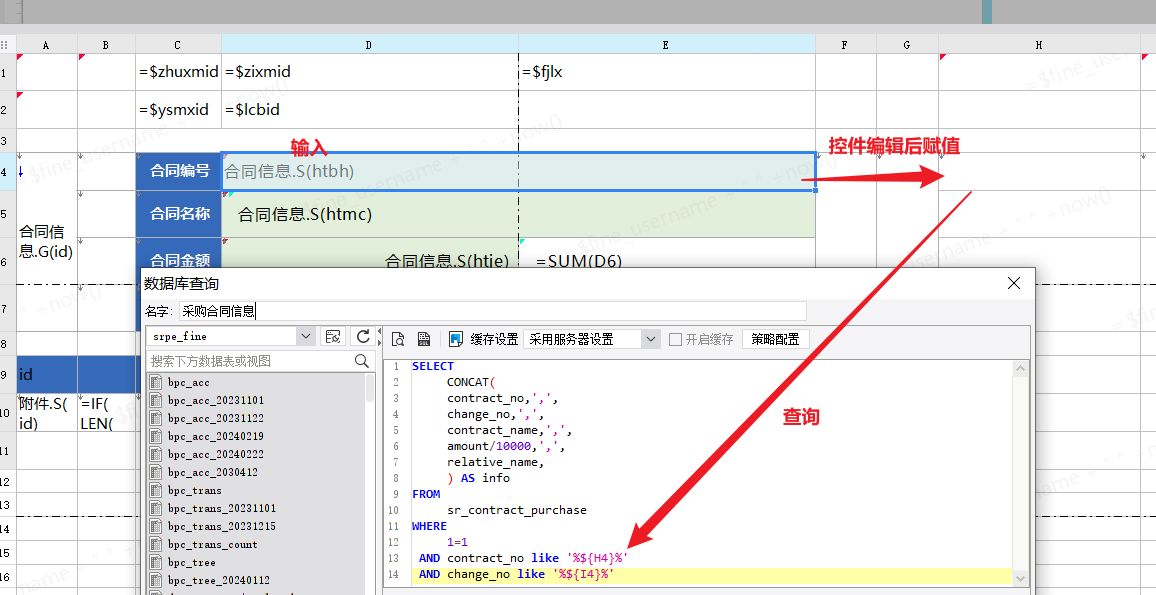Viewport: 1156px width, 595px height.
Task: Click the 合同名称 label cell
Action: pos(179,214)
